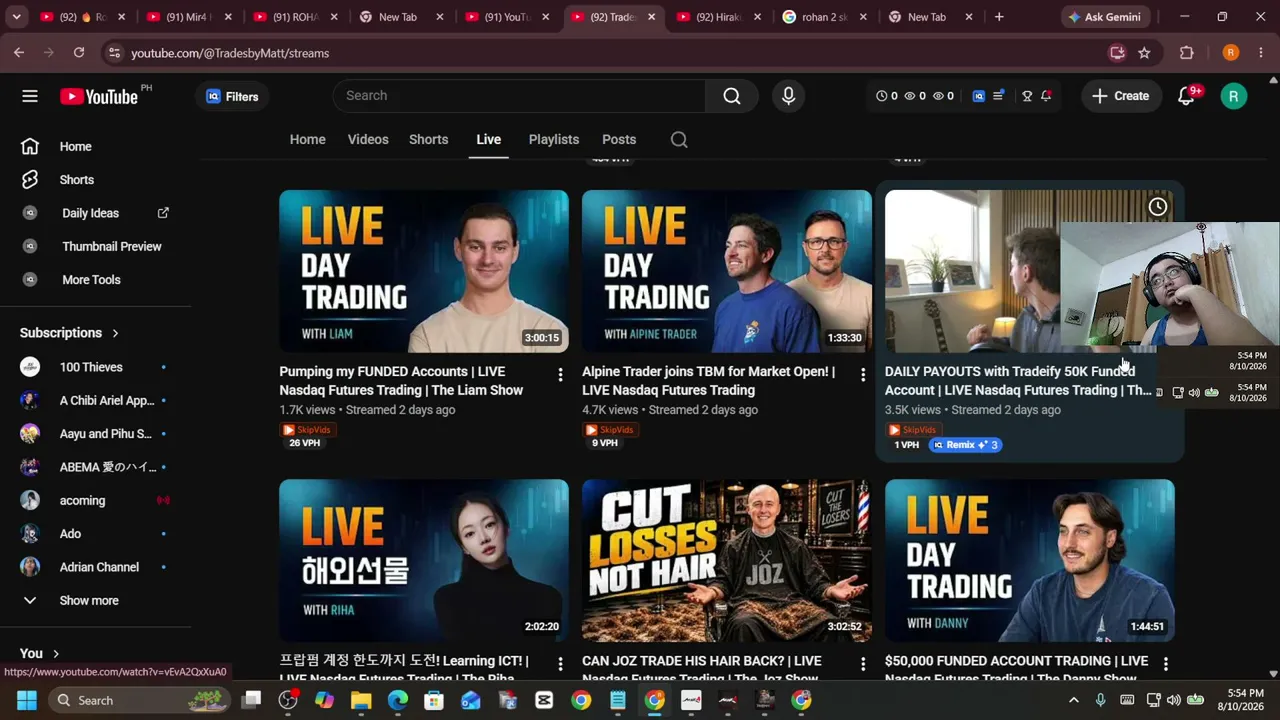Open options menu for Danny Show video
The height and width of the screenshot is (720, 1280).
1166,664
